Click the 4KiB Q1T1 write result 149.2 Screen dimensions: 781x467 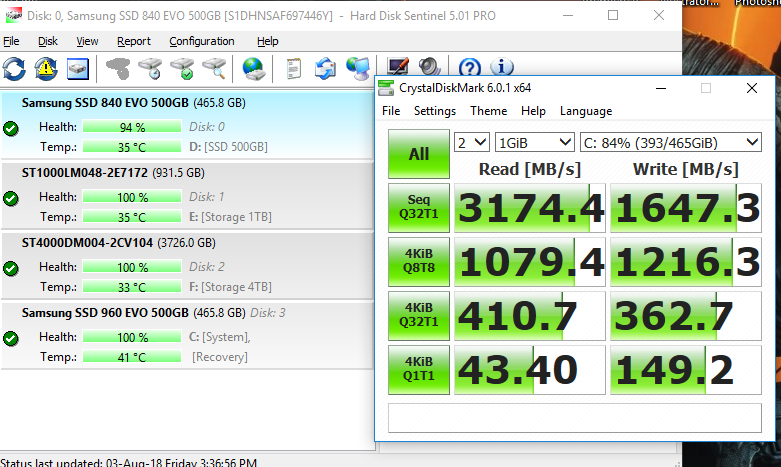point(686,370)
